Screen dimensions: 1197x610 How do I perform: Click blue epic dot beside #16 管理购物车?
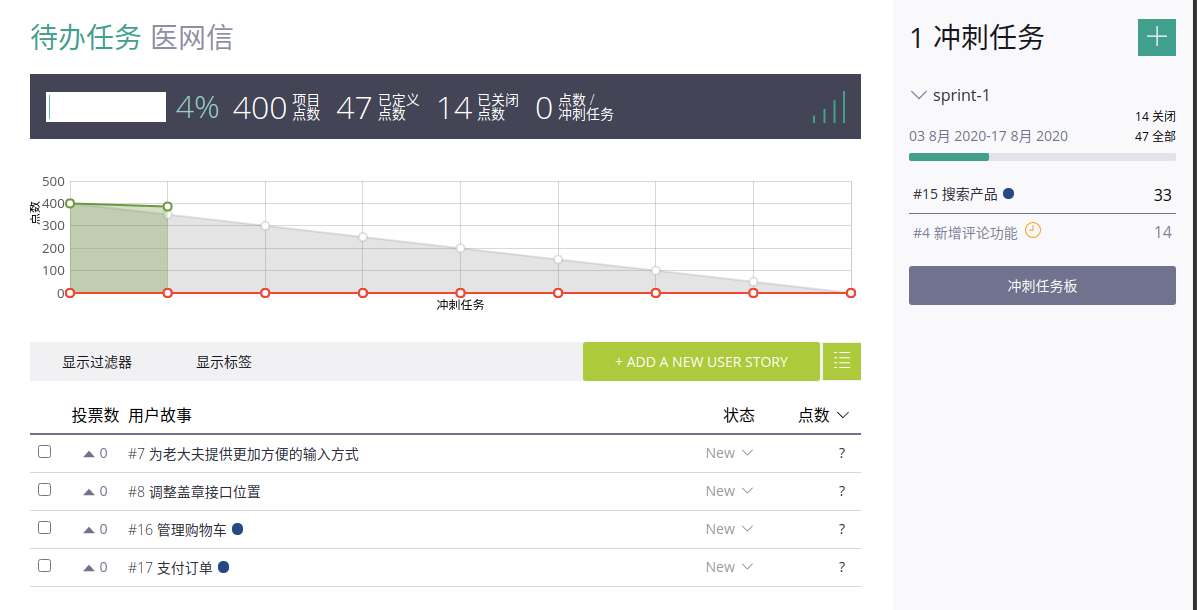click(x=237, y=529)
